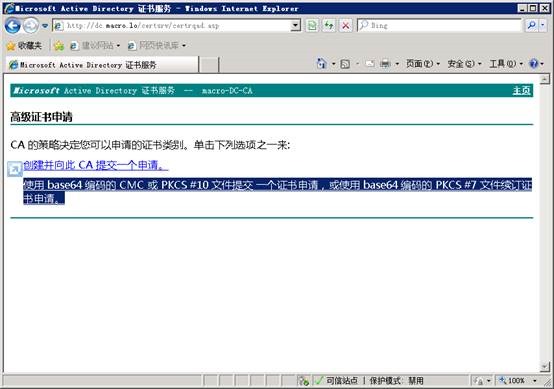
Task: Click the 可信站点 trusted sites zone indicator
Action: click(x=337, y=381)
